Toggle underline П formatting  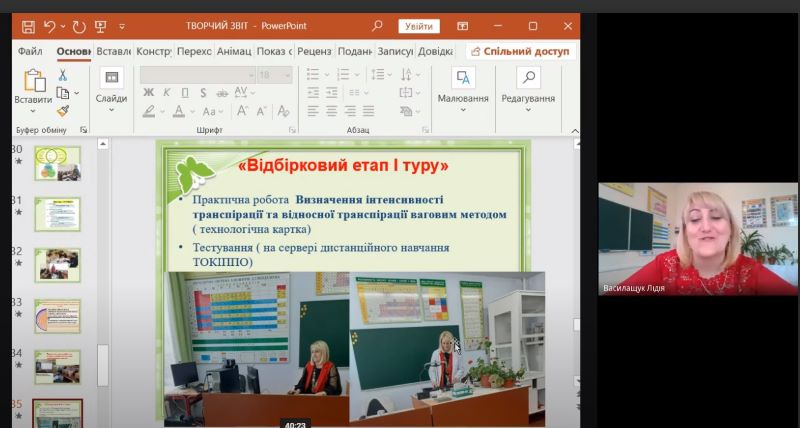click(x=185, y=92)
